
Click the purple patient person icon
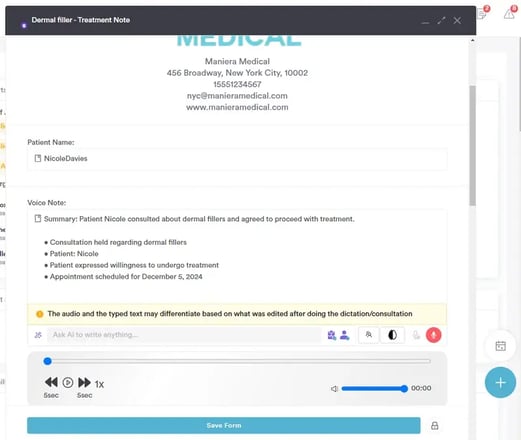click(344, 335)
